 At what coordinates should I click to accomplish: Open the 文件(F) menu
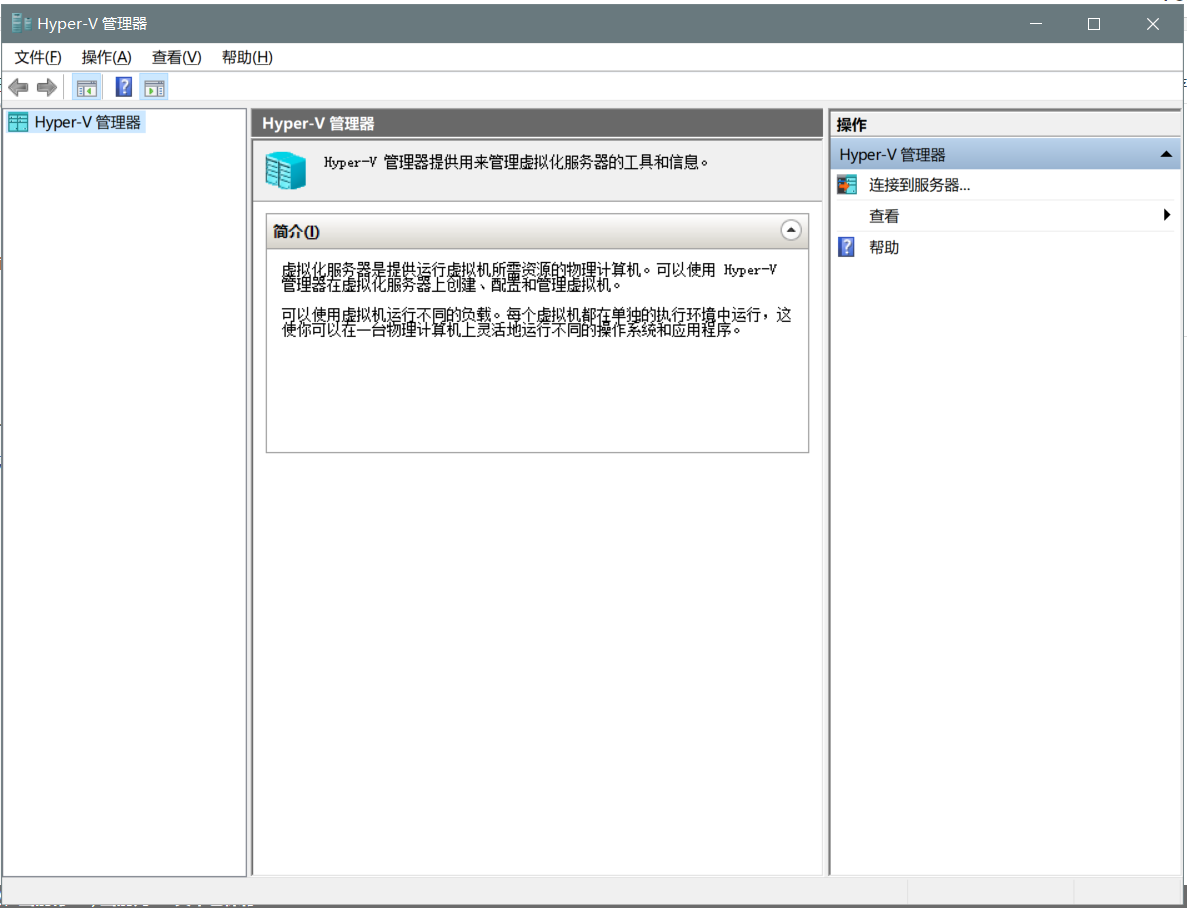tap(38, 58)
